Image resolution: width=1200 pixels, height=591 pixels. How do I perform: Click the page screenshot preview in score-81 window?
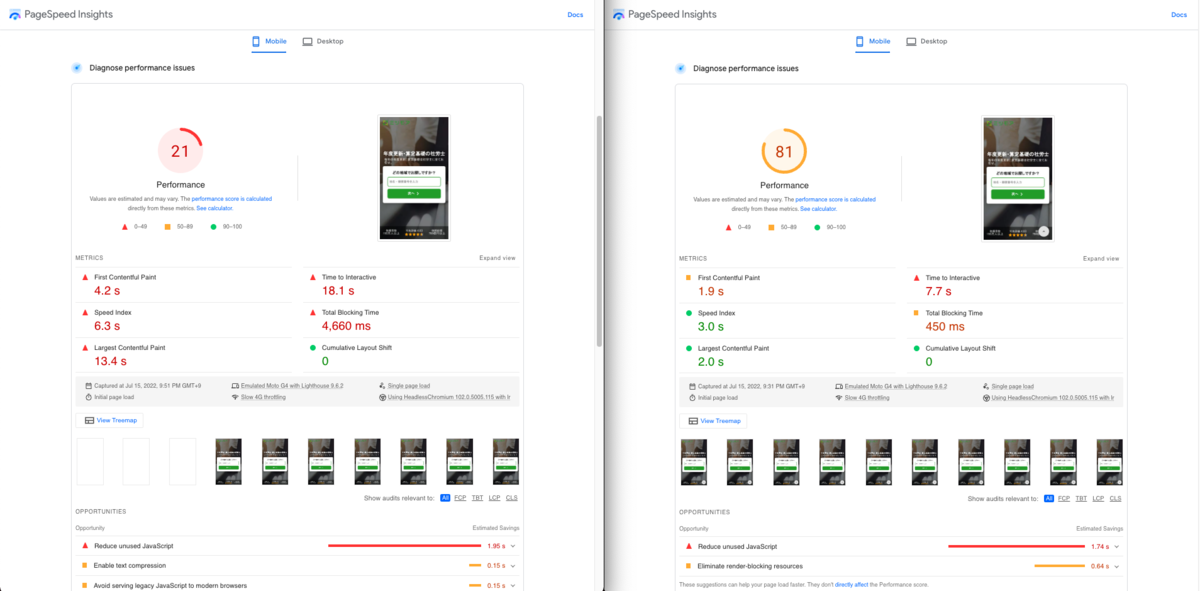[1017, 178]
